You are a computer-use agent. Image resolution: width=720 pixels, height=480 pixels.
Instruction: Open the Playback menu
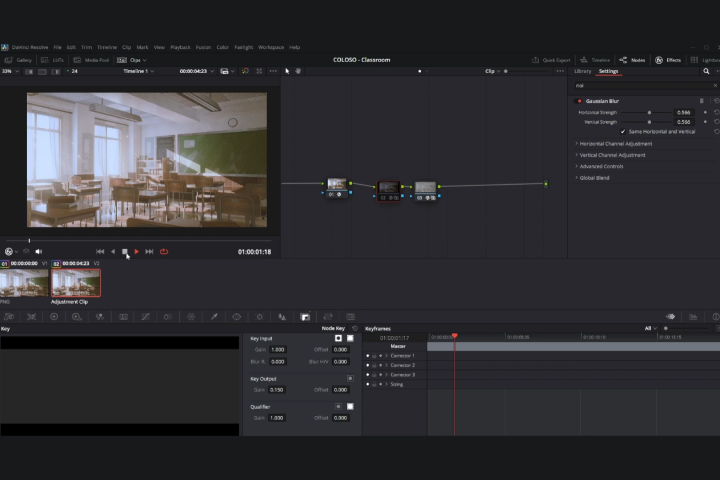[x=180, y=47]
